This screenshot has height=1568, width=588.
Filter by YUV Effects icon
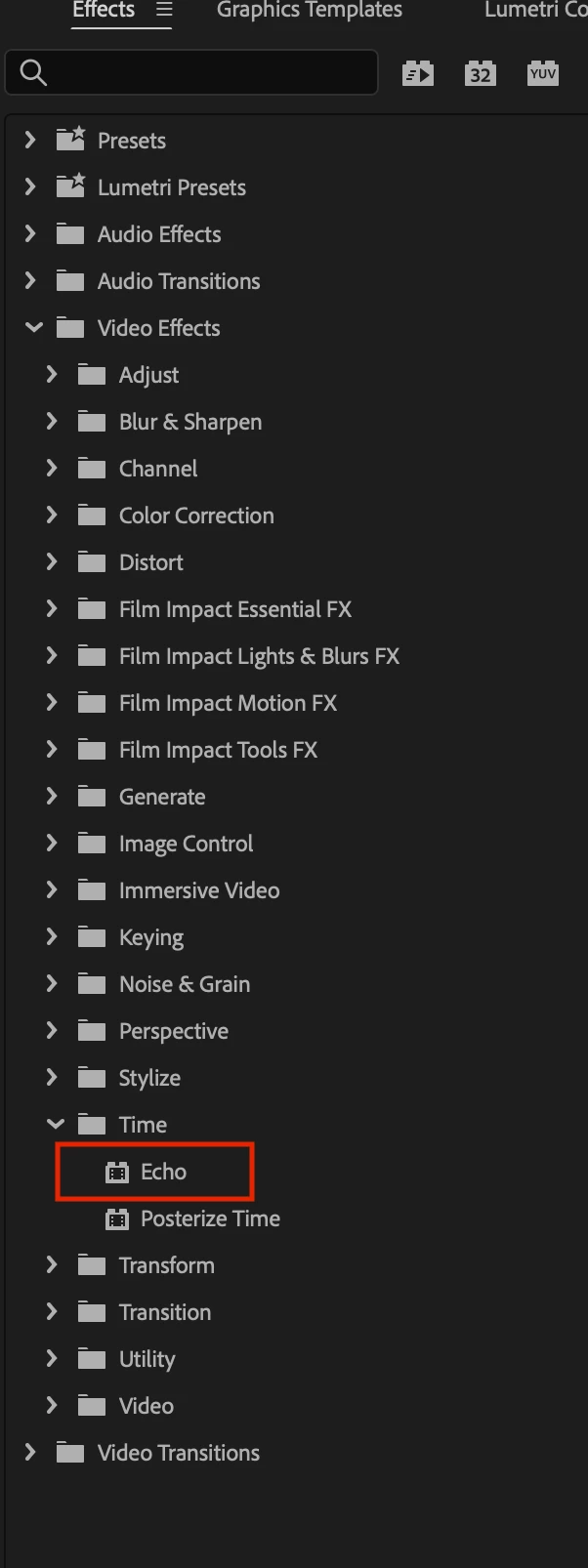pos(543,73)
